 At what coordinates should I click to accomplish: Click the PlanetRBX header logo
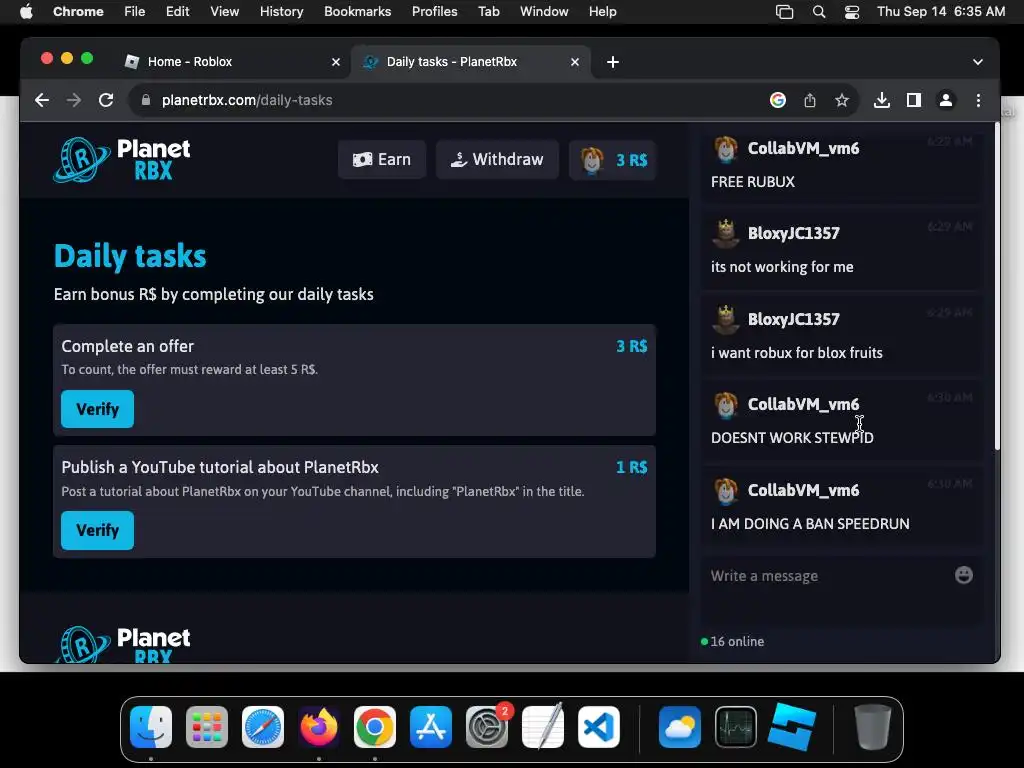[x=121, y=159]
